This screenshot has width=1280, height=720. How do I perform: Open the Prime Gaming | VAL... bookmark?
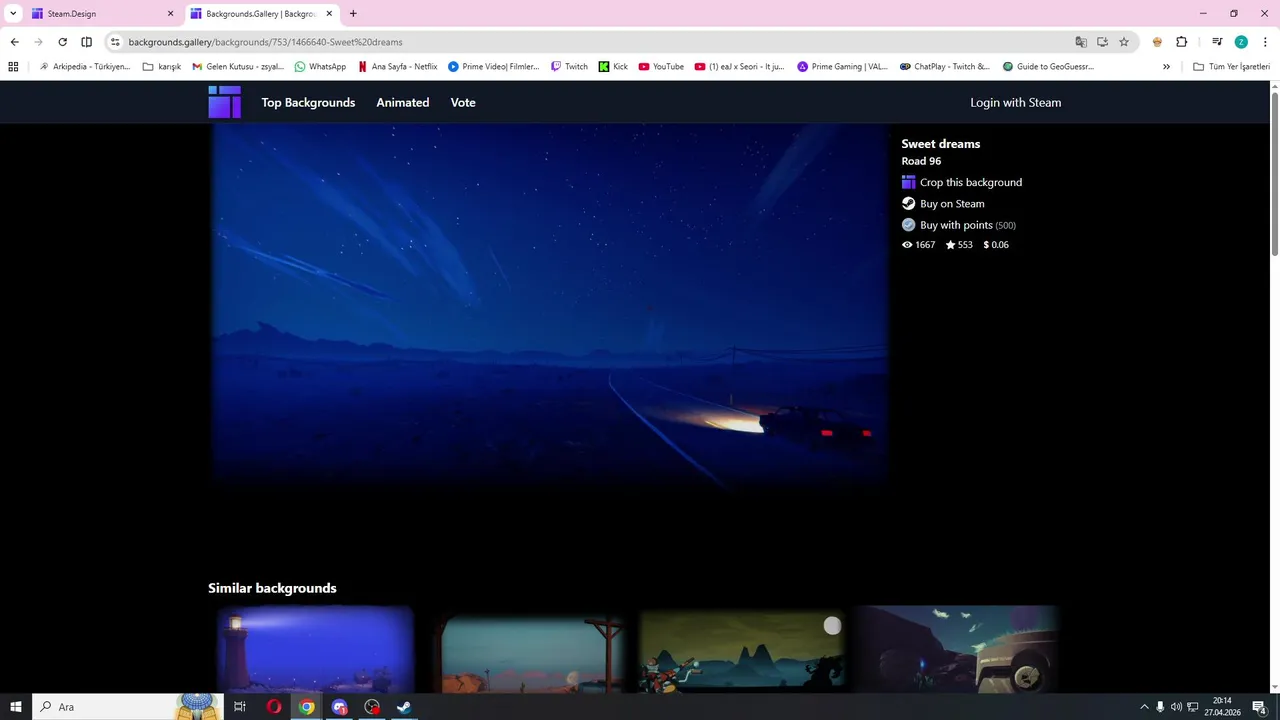point(842,67)
